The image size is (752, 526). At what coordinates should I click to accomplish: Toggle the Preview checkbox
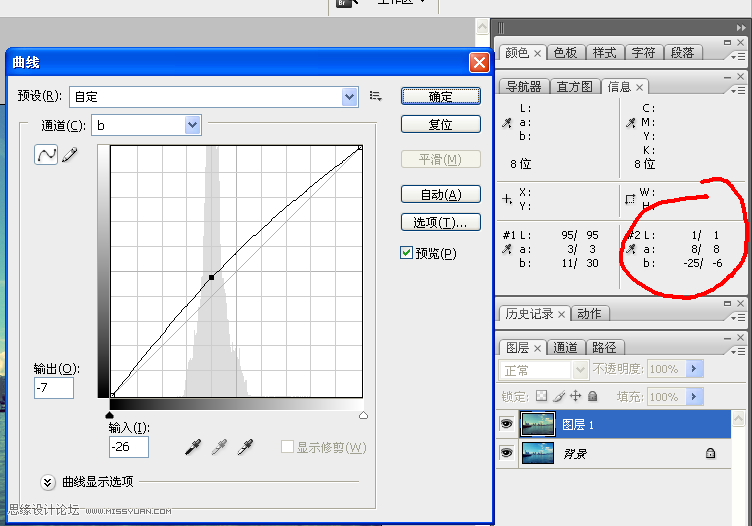point(406,253)
